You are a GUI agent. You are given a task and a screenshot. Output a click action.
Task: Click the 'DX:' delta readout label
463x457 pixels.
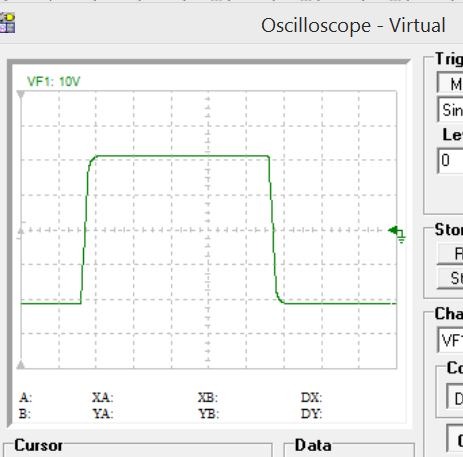(311, 397)
